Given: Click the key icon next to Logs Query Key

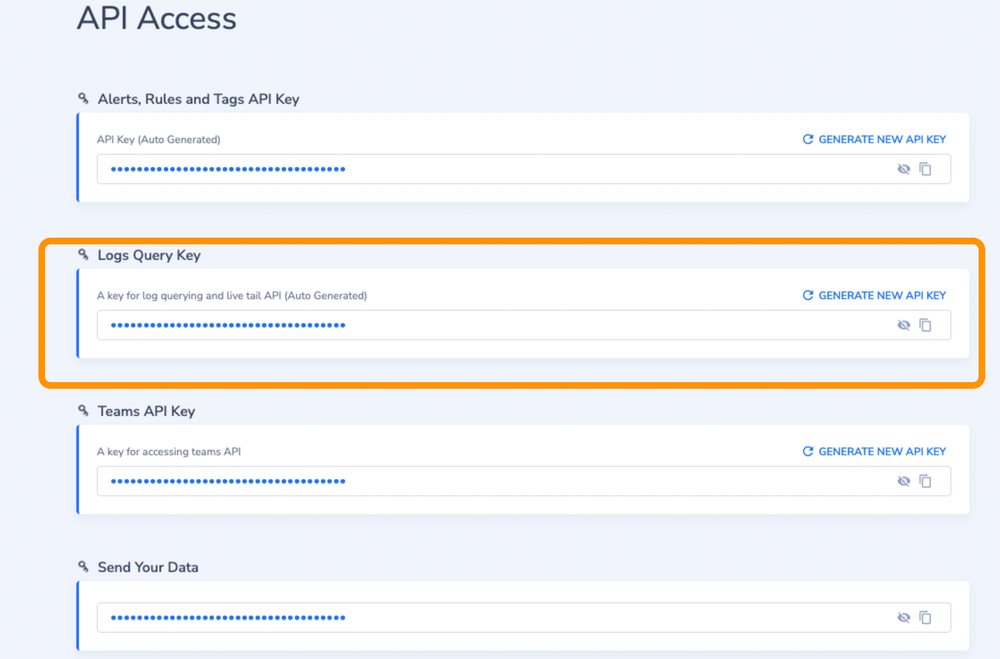Looking at the screenshot, I should pos(83,255).
